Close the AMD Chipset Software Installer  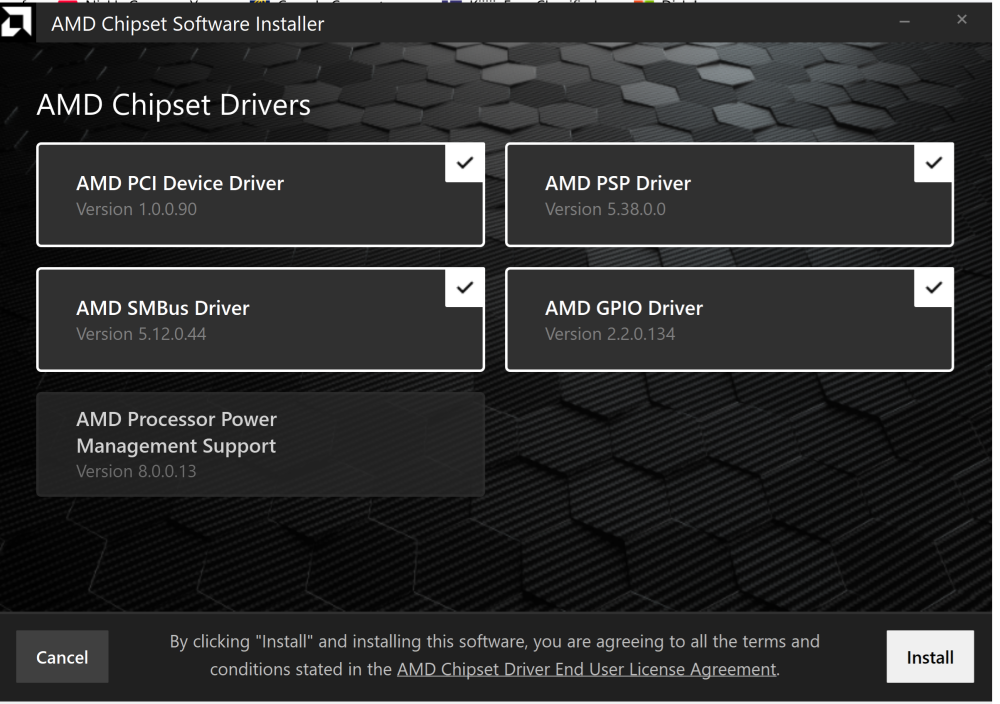coord(962,21)
